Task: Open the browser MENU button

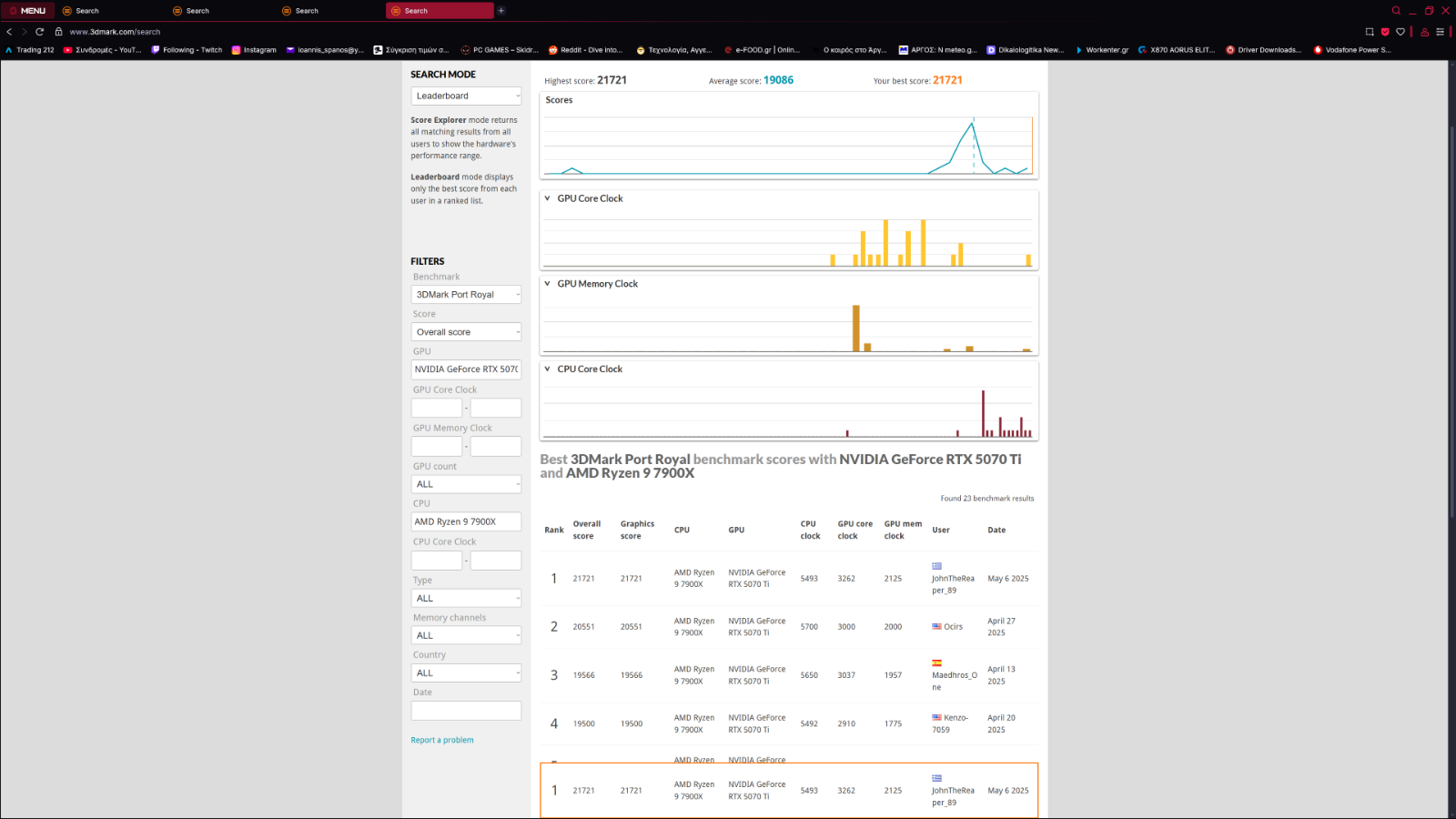Action: pos(28,11)
